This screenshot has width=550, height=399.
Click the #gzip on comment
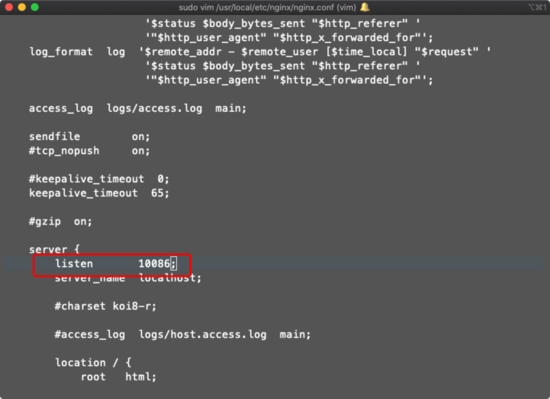click(x=60, y=222)
